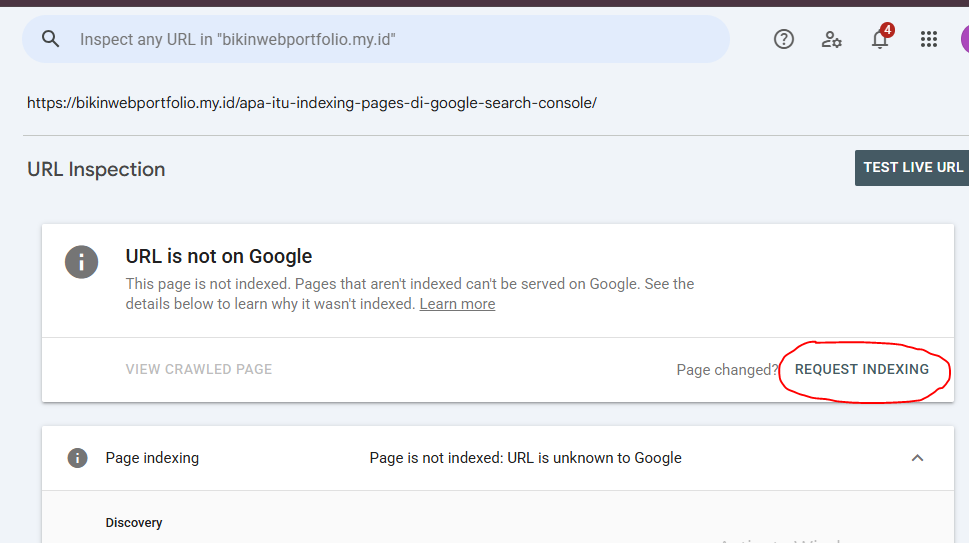This screenshot has height=543, width=969.
Task: Click the 'URL Inspection' heading
Action: coord(96,169)
